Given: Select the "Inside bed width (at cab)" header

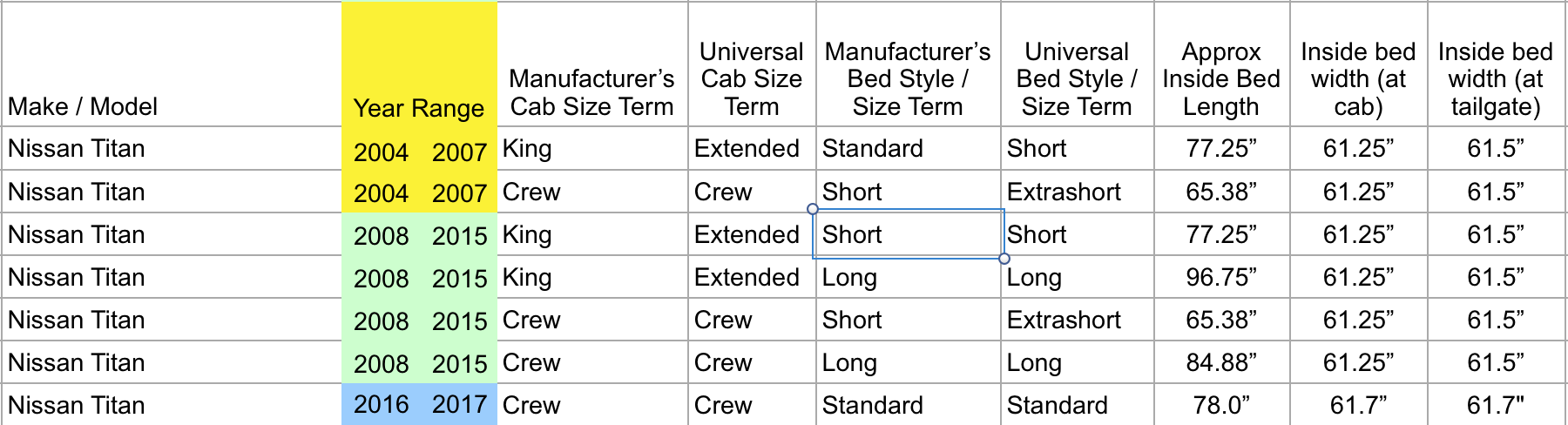Looking at the screenshot, I should click(x=1358, y=79).
